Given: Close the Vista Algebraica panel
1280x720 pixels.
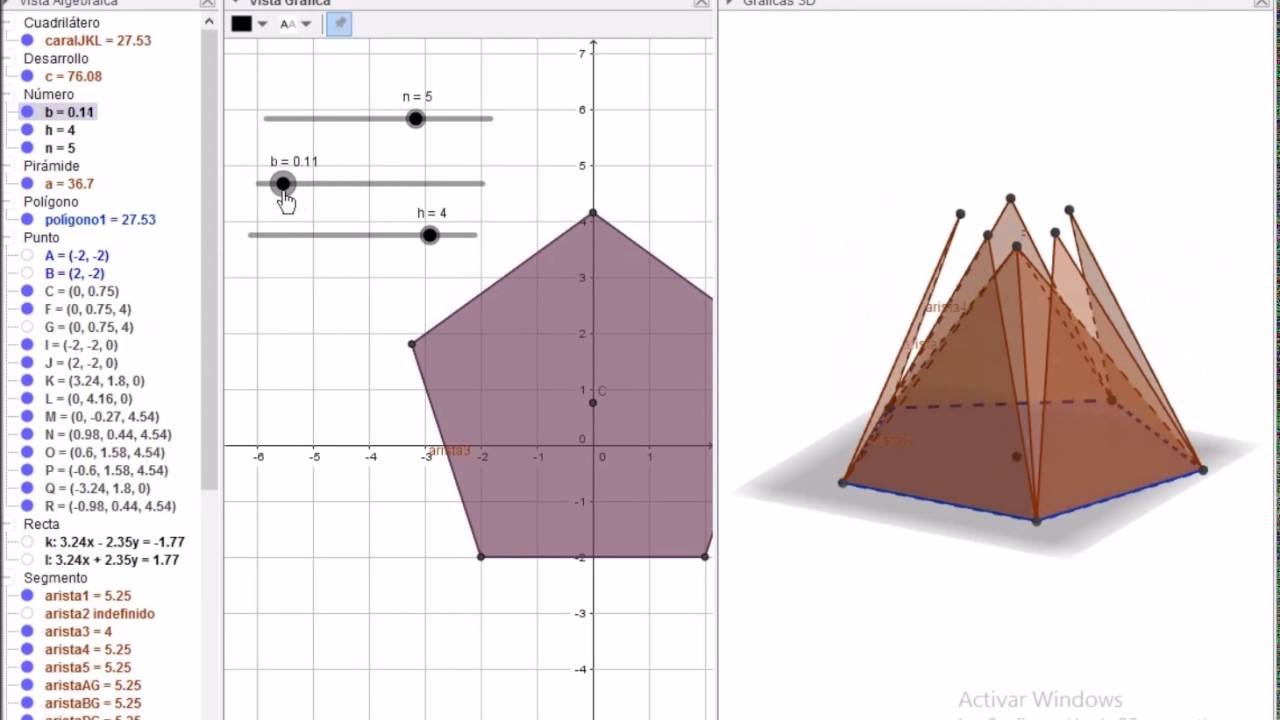Looking at the screenshot, I should tap(207, 3).
